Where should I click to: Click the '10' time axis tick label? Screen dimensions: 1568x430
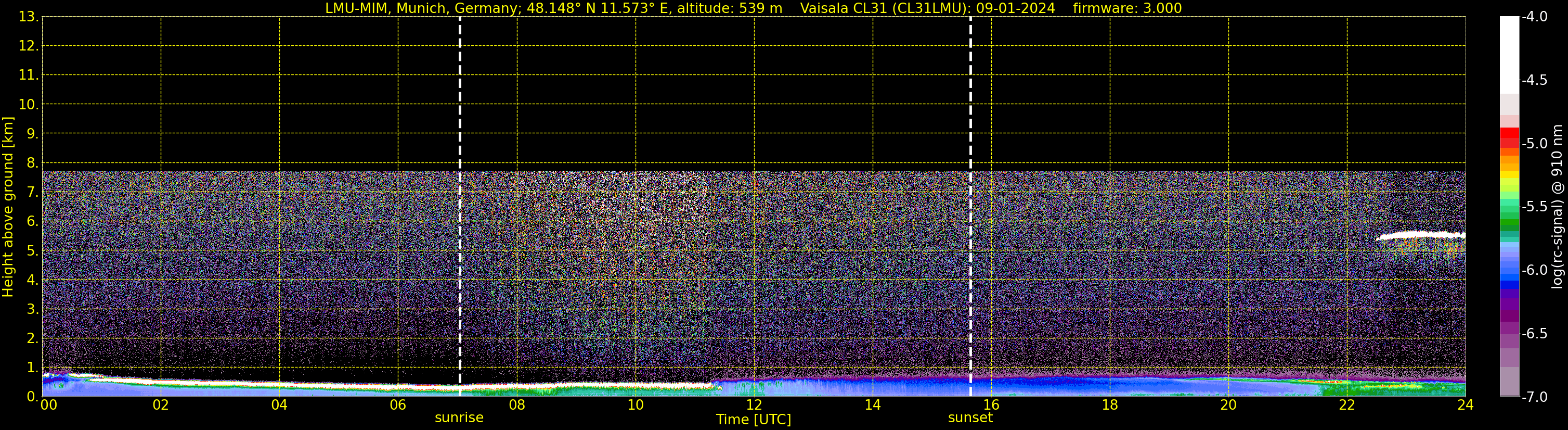pyautogui.click(x=636, y=405)
